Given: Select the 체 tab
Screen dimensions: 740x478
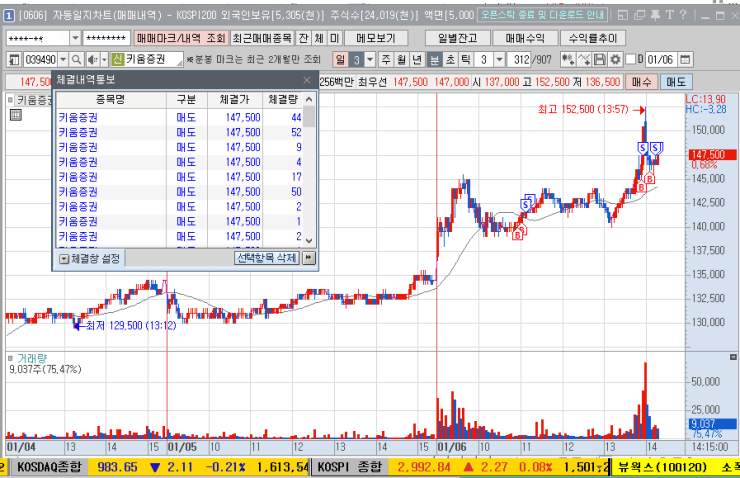Looking at the screenshot, I should [x=319, y=38].
